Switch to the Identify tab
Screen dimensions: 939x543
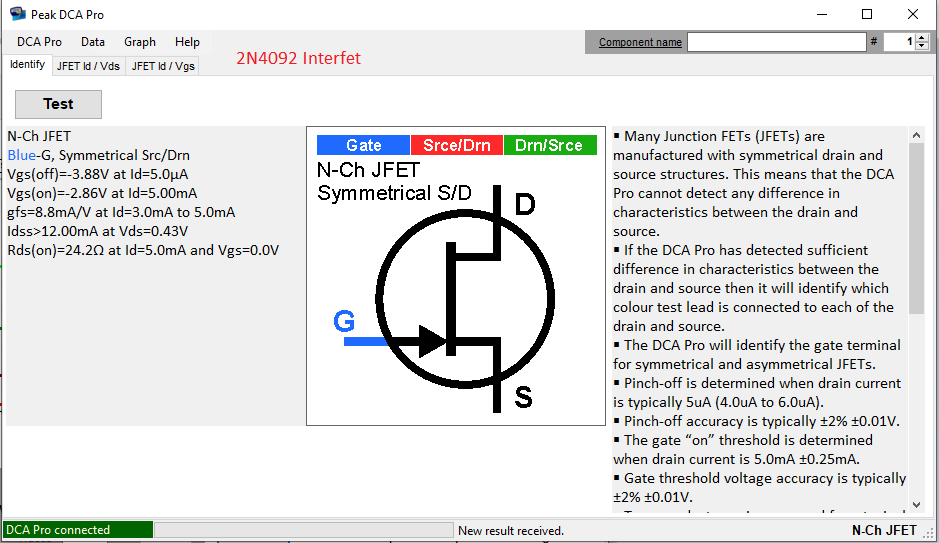tap(27, 65)
